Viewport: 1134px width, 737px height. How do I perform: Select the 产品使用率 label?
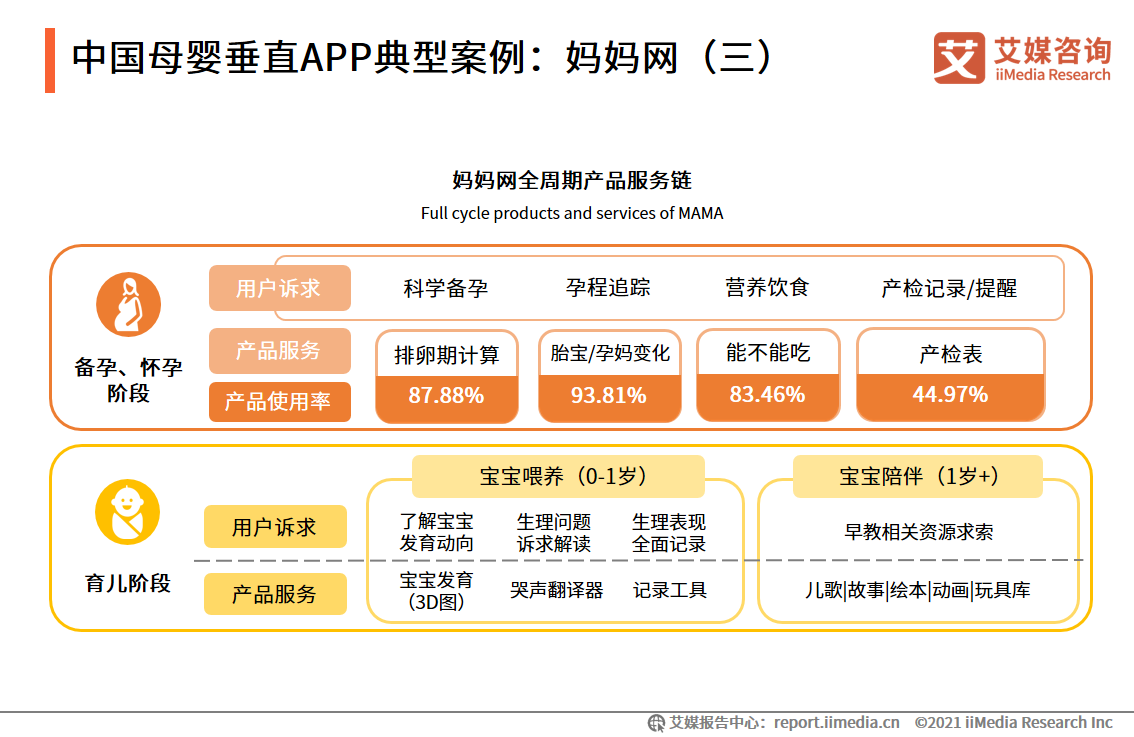click(280, 401)
